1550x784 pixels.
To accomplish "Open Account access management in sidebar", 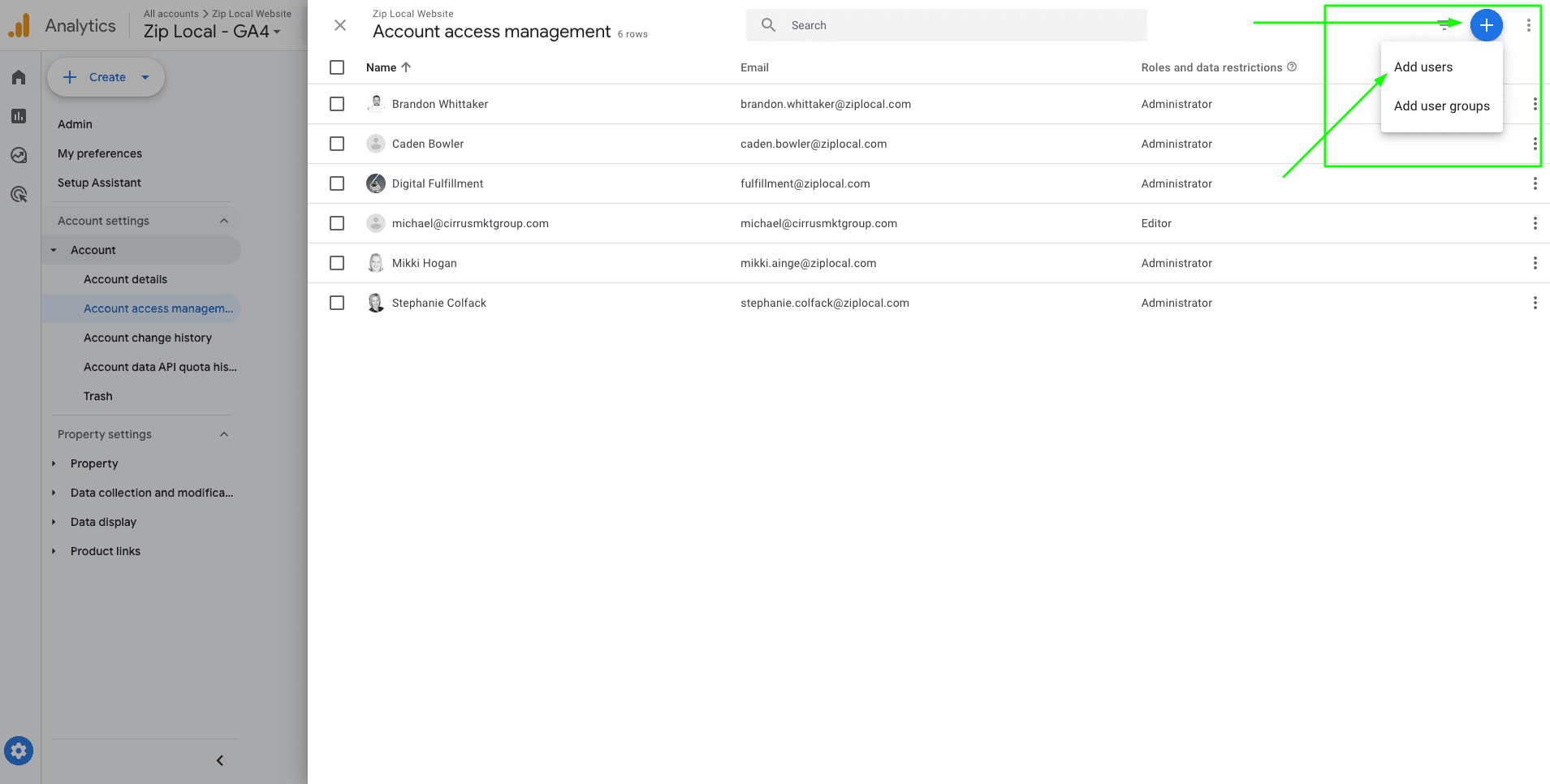I will tap(158, 308).
